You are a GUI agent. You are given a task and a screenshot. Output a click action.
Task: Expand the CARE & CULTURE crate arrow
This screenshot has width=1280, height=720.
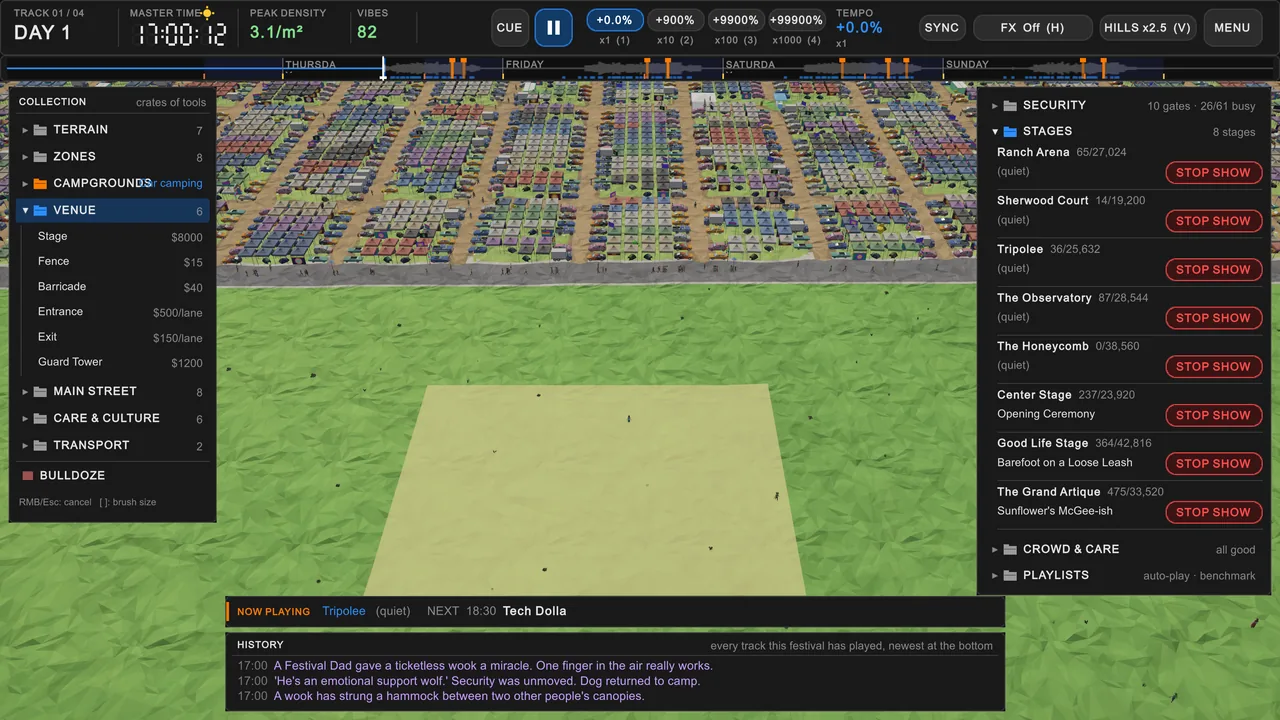(x=25, y=419)
